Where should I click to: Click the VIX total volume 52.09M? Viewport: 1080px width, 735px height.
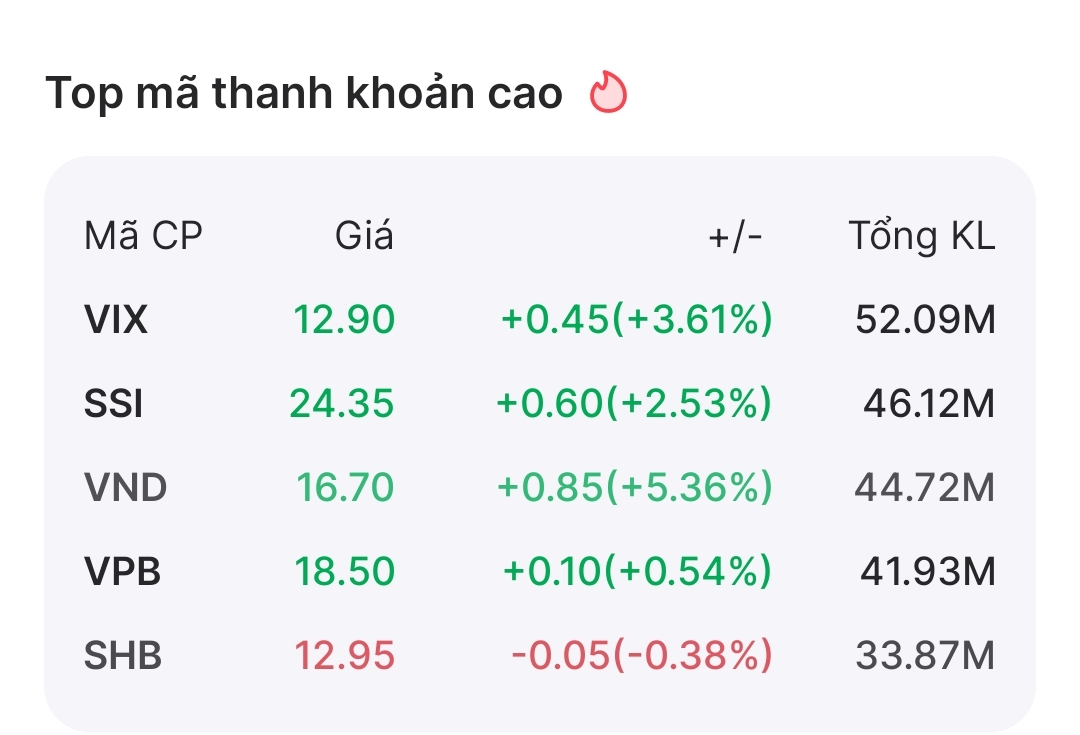[925, 320]
